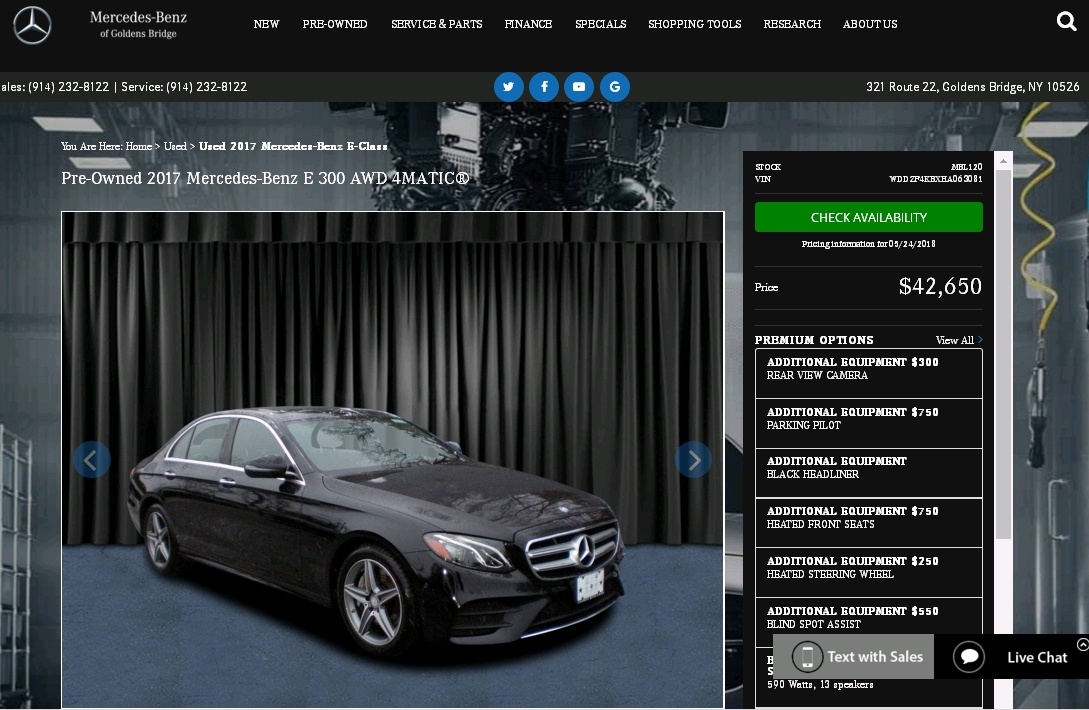Show the previous vehicle photo
The height and width of the screenshot is (710, 1089).
(92, 459)
